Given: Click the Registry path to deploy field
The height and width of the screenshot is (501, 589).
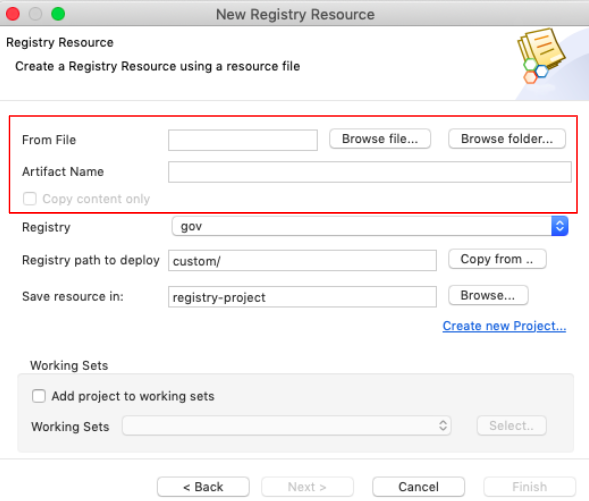Looking at the screenshot, I should (302, 260).
